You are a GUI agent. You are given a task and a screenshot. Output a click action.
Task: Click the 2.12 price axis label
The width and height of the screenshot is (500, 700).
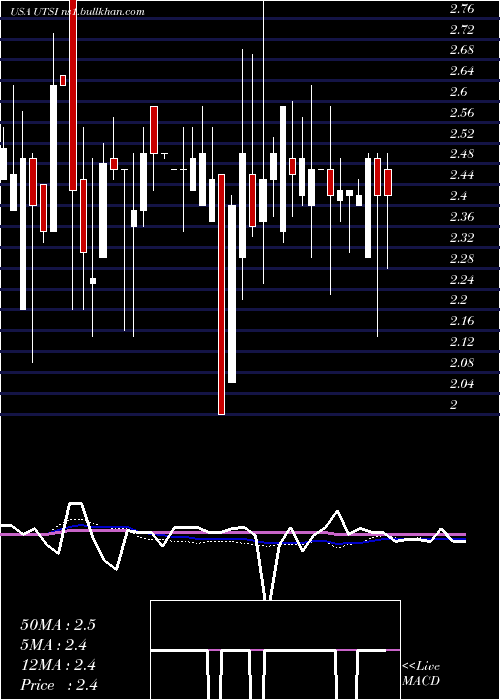462,342
